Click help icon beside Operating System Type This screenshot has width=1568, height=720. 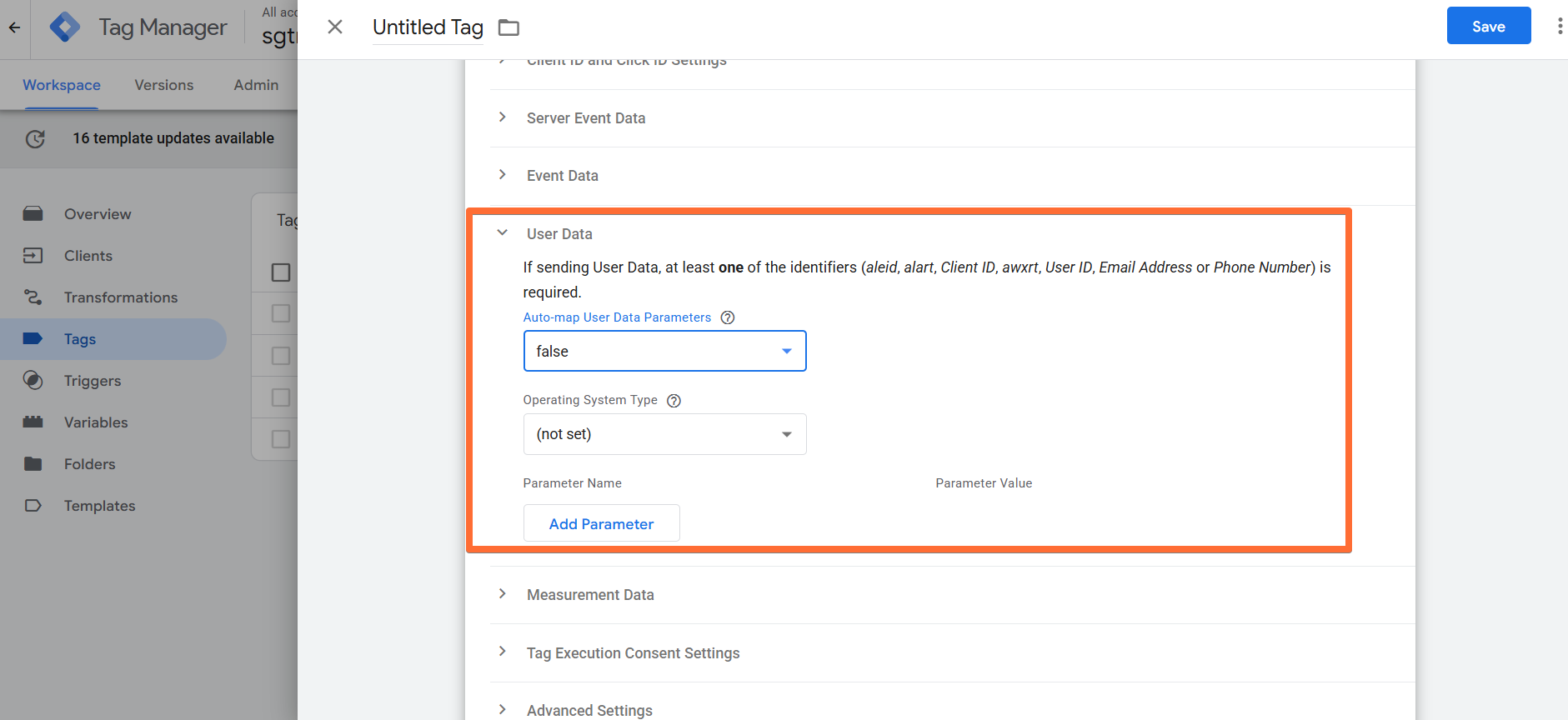tap(674, 401)
